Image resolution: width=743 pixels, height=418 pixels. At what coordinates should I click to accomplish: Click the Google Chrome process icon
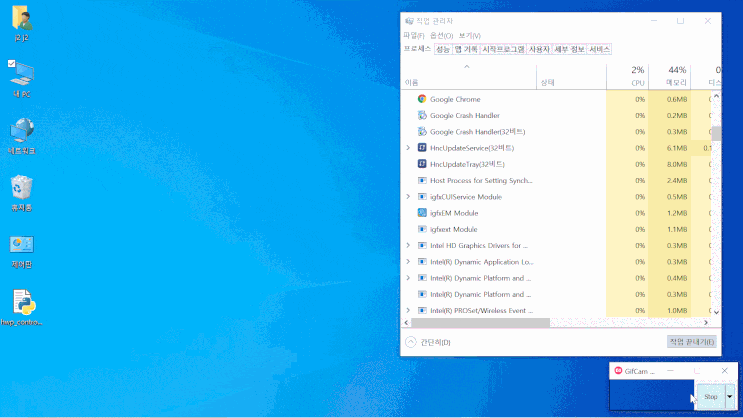pos(422,99)
